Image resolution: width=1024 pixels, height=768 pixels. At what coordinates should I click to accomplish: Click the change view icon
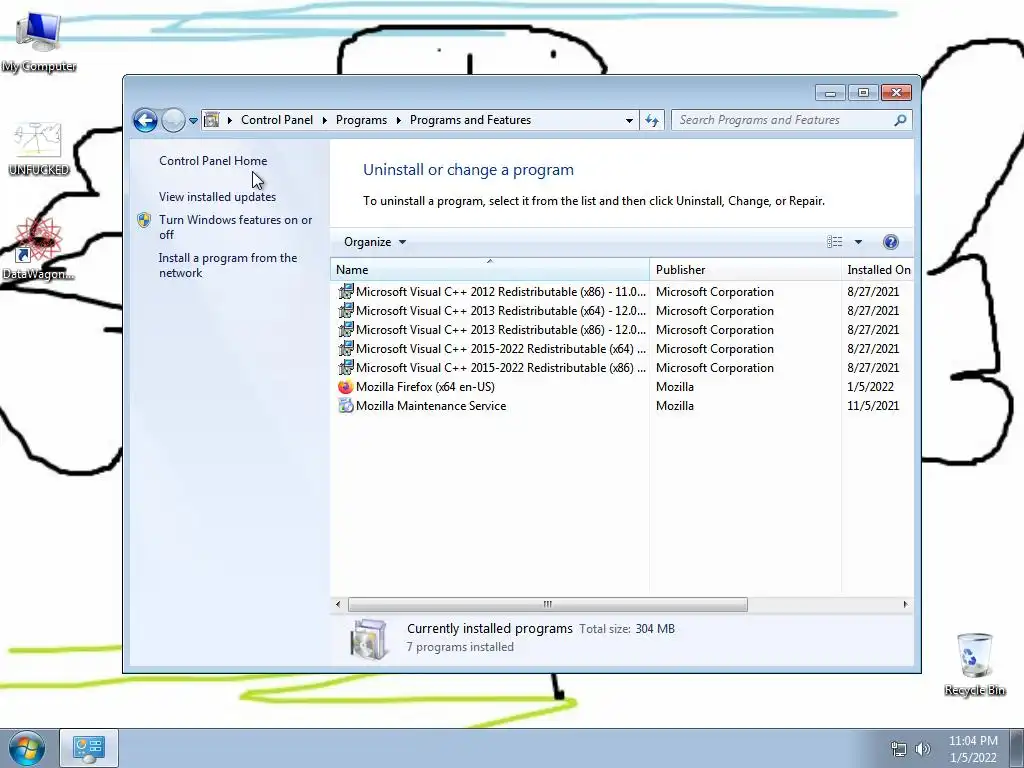coord(835,242)
